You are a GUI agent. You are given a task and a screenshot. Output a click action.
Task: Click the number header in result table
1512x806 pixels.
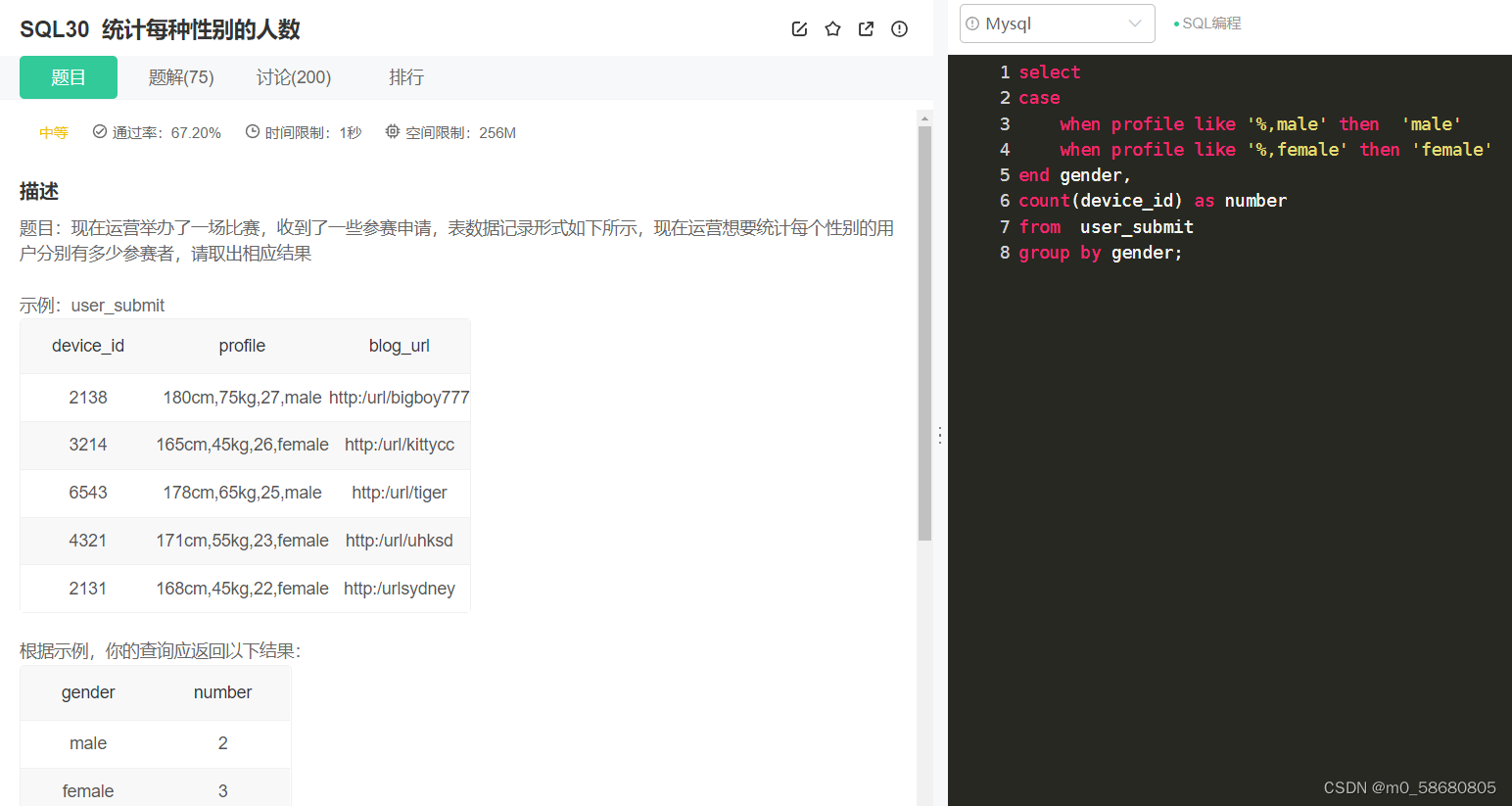222,692
